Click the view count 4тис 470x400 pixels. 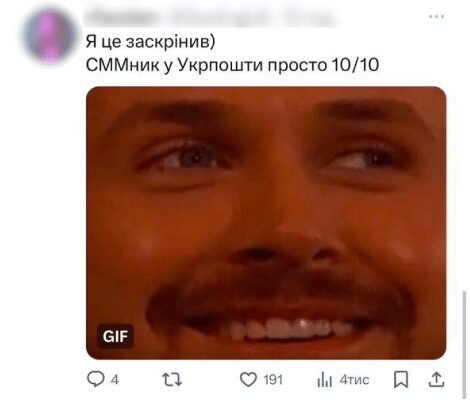point(354,380)
